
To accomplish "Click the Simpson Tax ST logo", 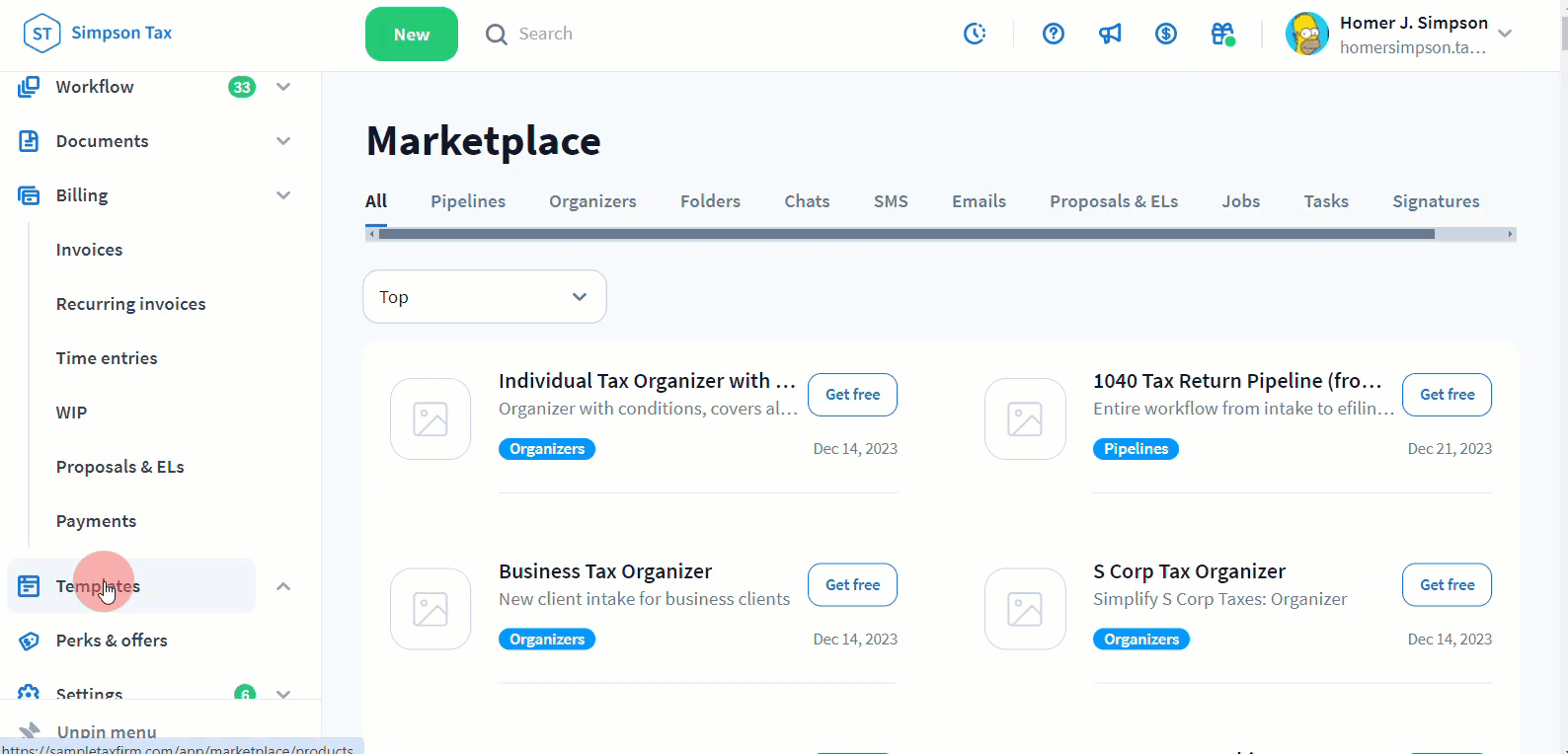I will click(x=41, y=34).
